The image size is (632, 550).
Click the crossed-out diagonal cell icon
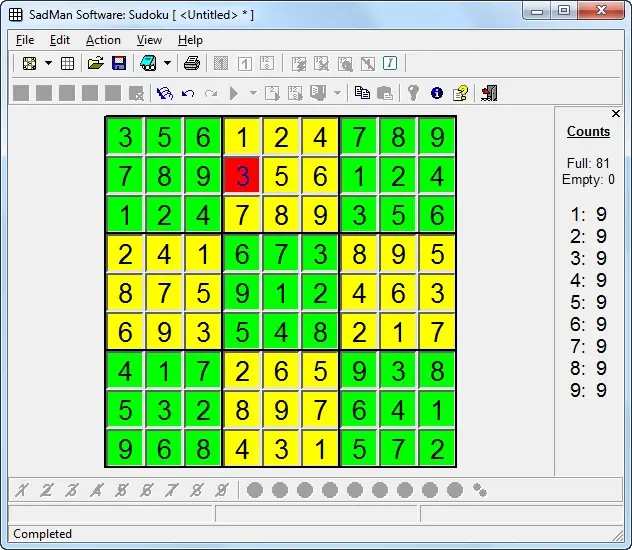click(x=368, y=63)
